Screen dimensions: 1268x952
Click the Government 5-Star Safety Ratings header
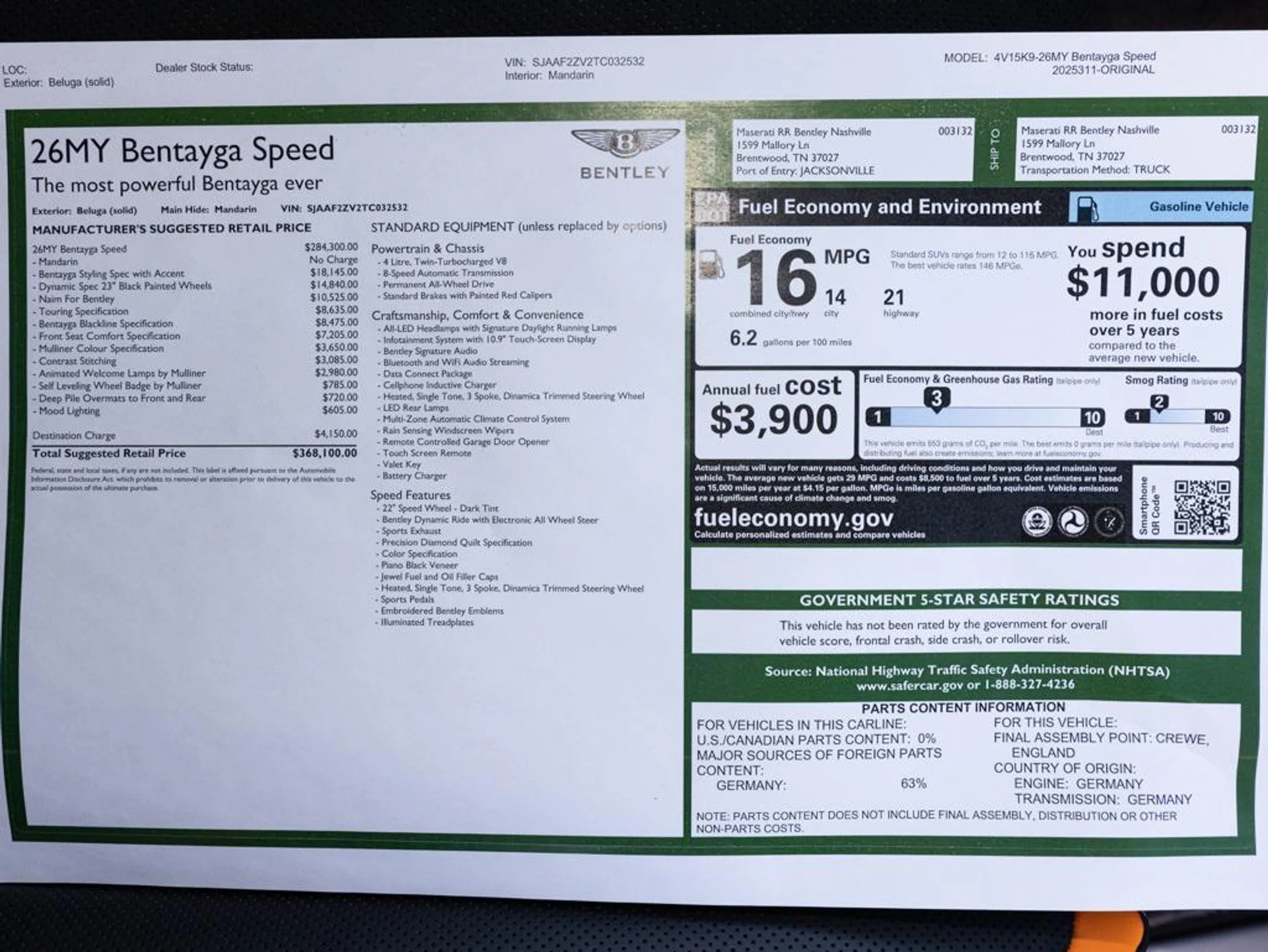tap(959, 599)
